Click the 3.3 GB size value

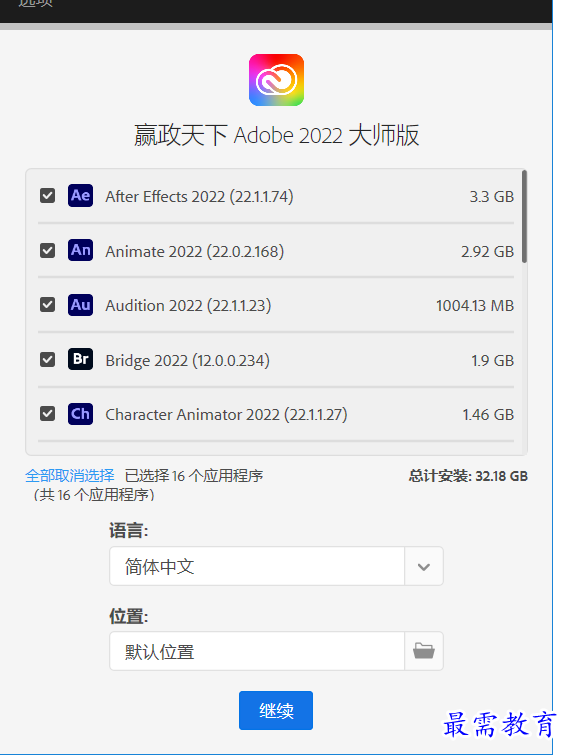[x=492, y=197]
